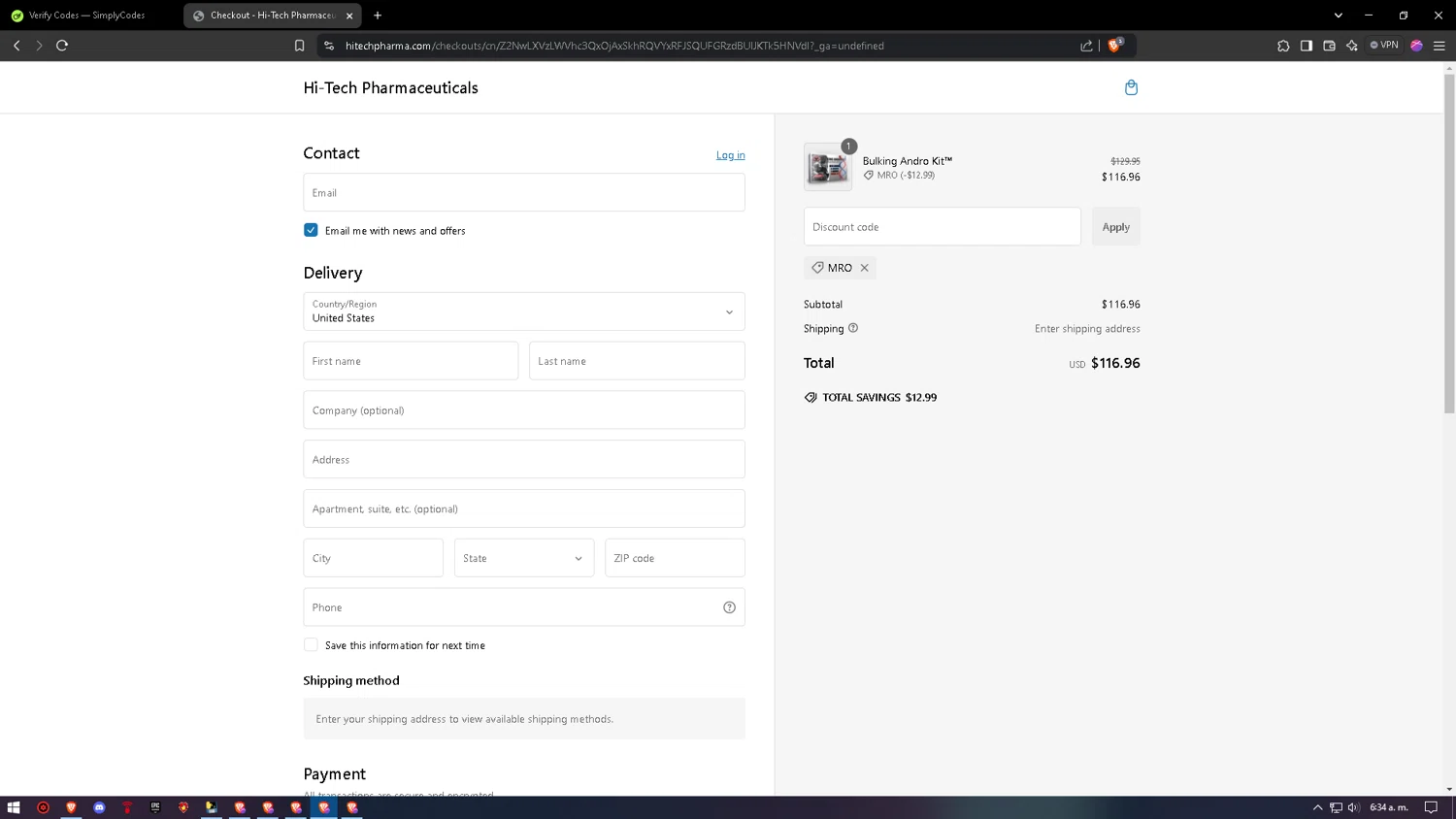Open the Windows Start menu
The height and width of the screenshot is (819, 1456).
coord(14,807)
